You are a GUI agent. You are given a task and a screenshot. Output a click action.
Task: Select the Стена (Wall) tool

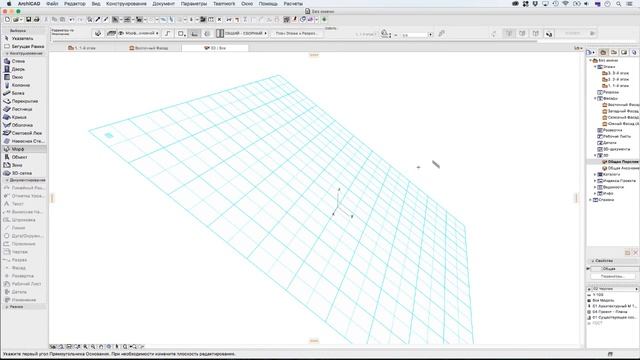pyautogui.click(x=18, y=61)
